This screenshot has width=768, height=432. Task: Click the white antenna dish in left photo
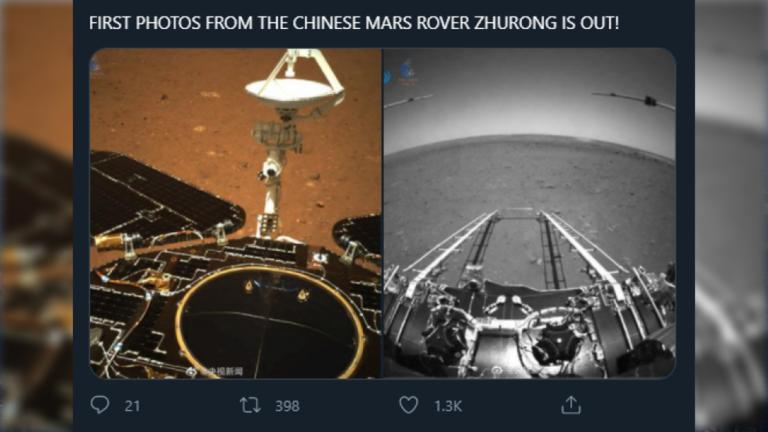point(294,92)
